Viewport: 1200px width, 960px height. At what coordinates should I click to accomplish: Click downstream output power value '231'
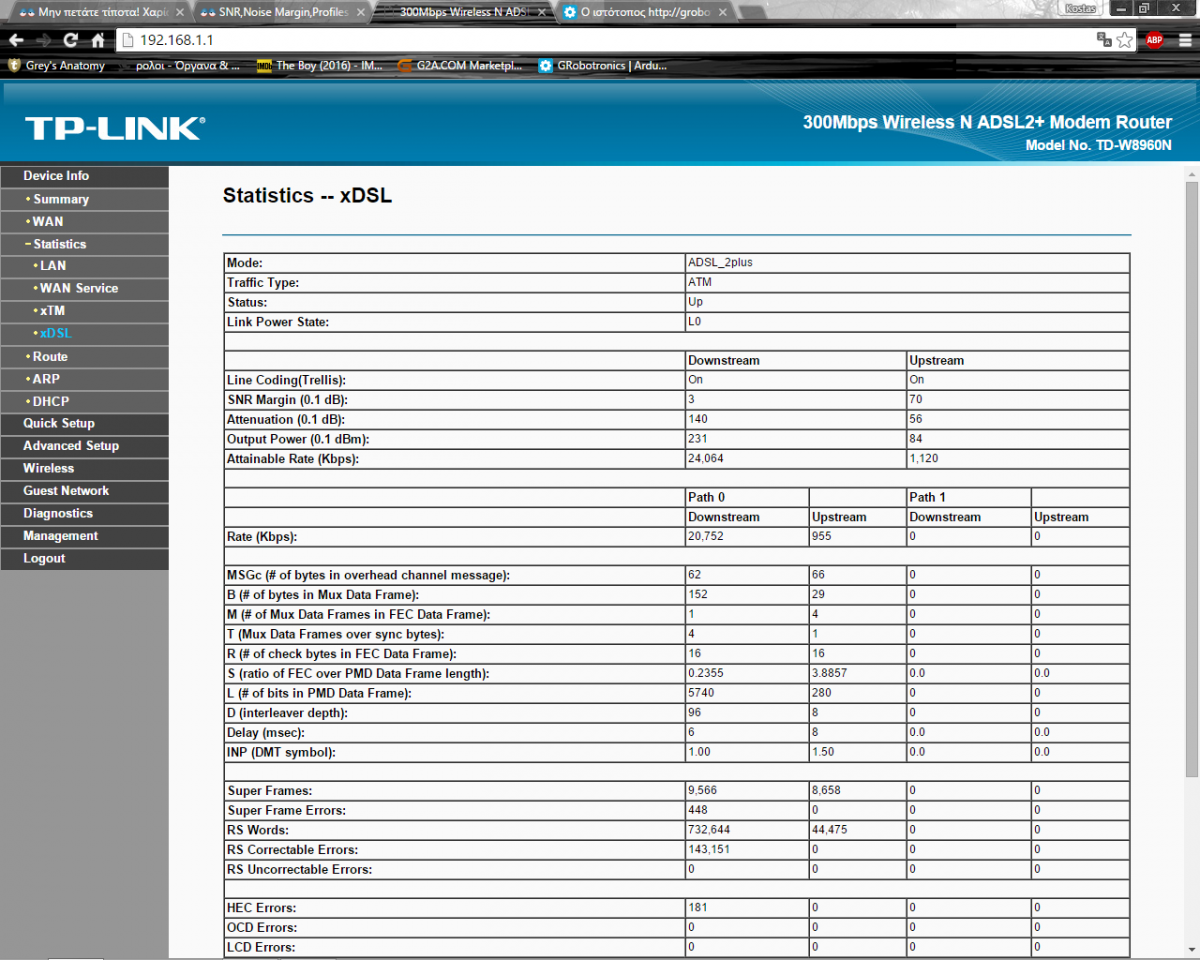click(698, 439)
